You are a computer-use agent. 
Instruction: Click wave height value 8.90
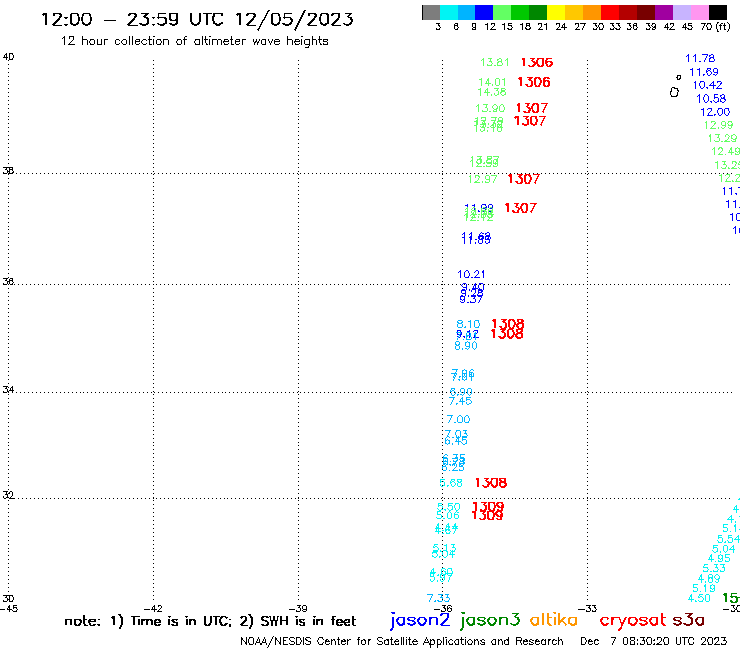(466, 346)
